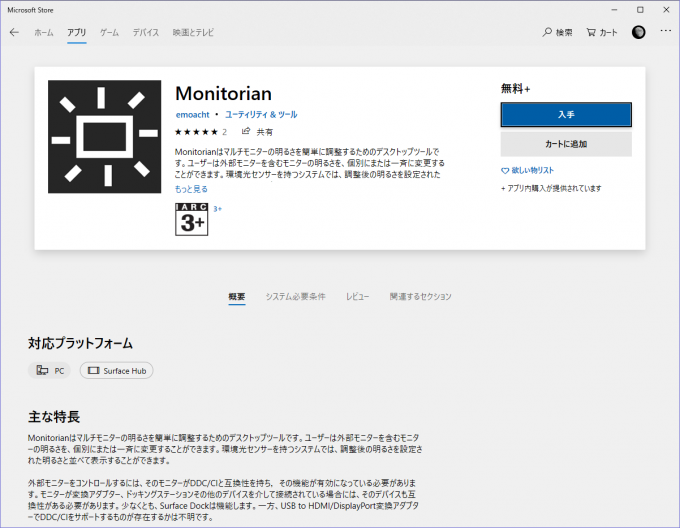Viewport: 680px width, 528px height.
Task: Switch to the アプリ tab
Action: (76, 33)
